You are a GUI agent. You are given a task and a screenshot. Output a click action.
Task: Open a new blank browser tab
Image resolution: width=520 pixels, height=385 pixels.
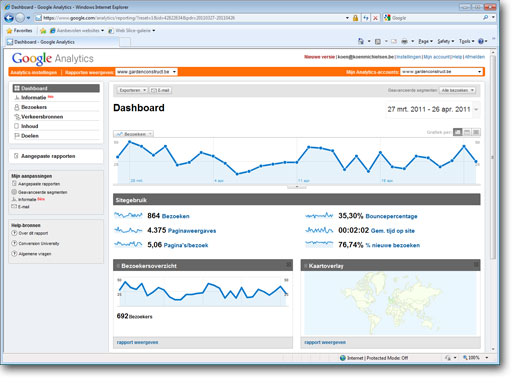pos(125,42)
